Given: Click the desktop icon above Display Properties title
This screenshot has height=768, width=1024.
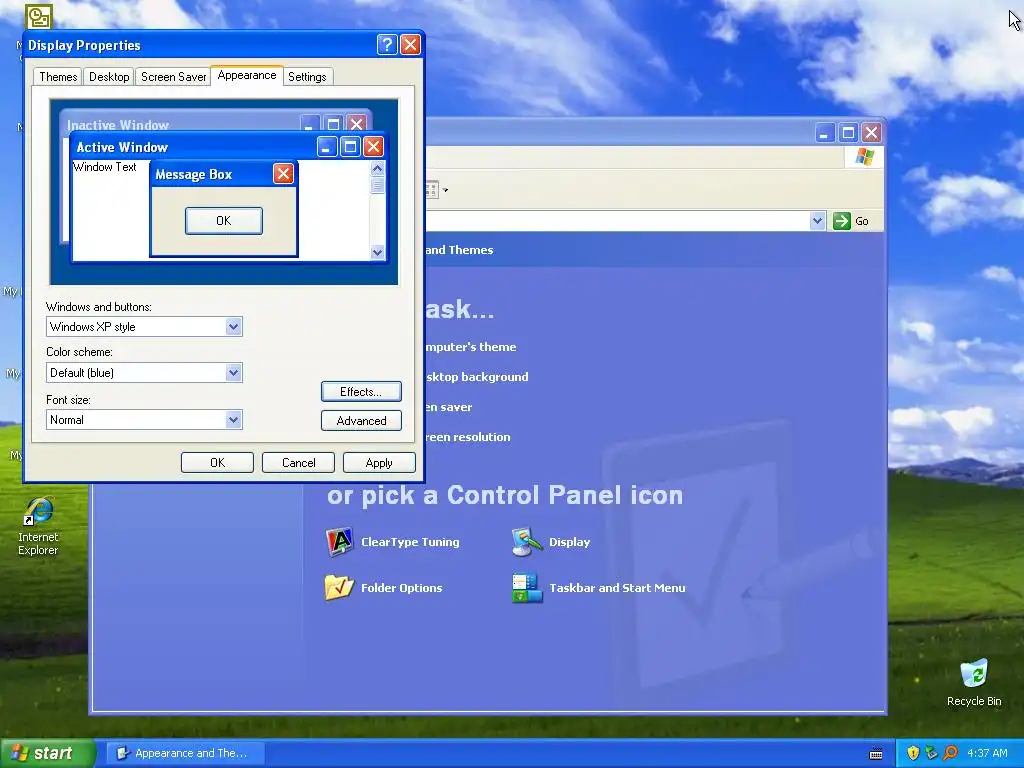Looking at the screenshot, I should point(39,16).
